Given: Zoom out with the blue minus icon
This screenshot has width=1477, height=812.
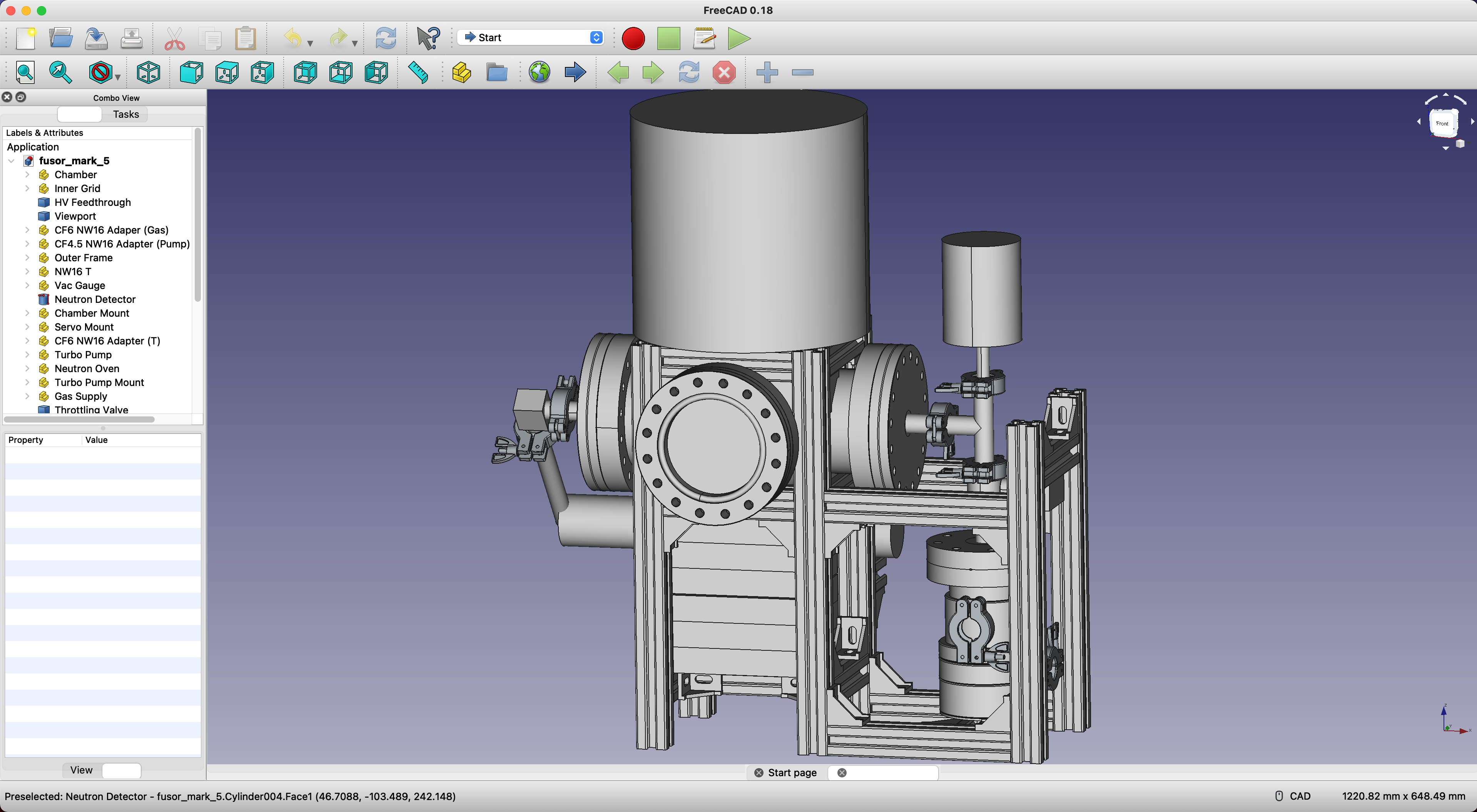Looking at the screenshot, I should tap(803, 72).
